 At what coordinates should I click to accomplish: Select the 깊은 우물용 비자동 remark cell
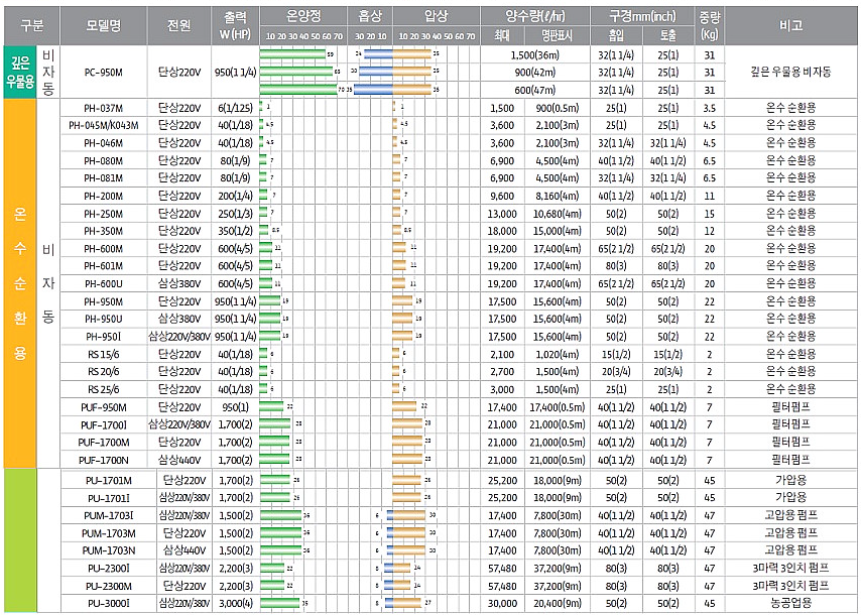[x=789, y=72]
